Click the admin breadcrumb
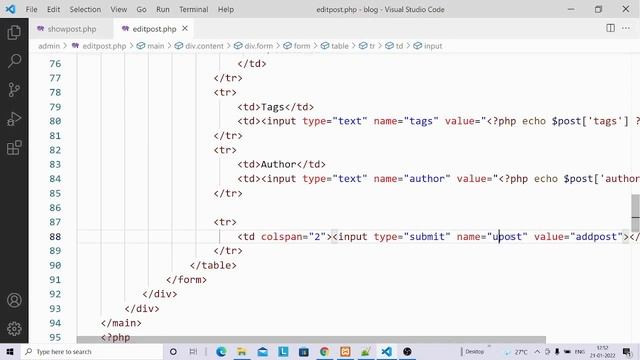This screenshot has width=640, height=360. coord(49,46)
